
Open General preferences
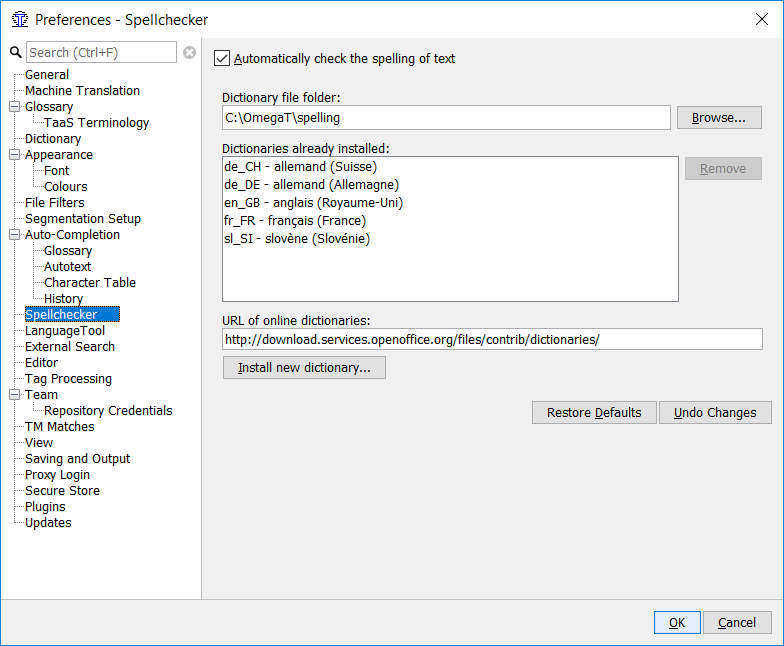point(47,74)
